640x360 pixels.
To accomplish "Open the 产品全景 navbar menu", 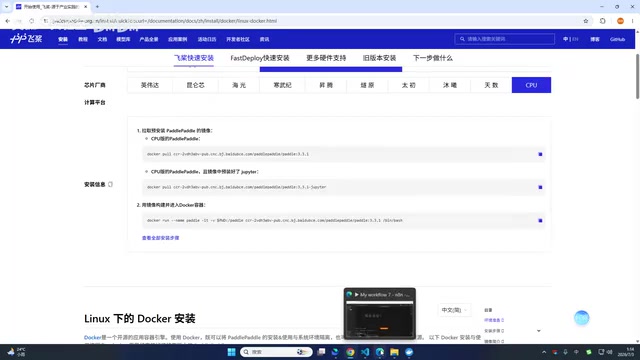I will 149,39.
